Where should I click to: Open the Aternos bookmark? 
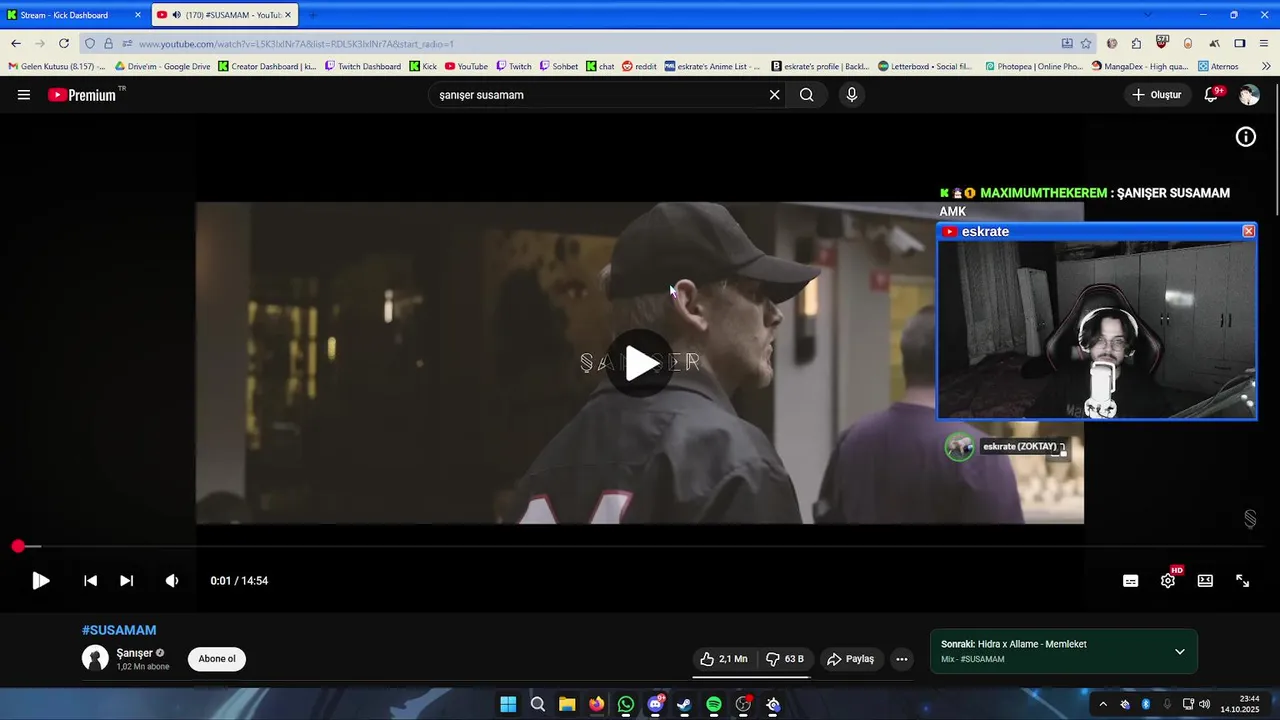click(1217, 67)
